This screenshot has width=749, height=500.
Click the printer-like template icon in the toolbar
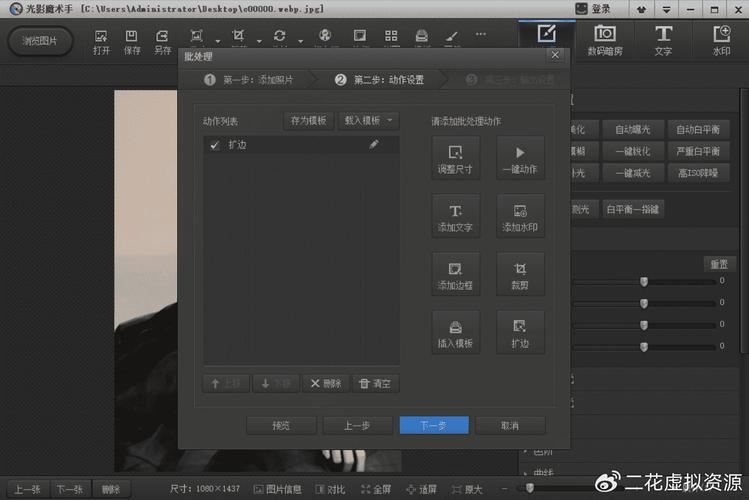(421, 36)
